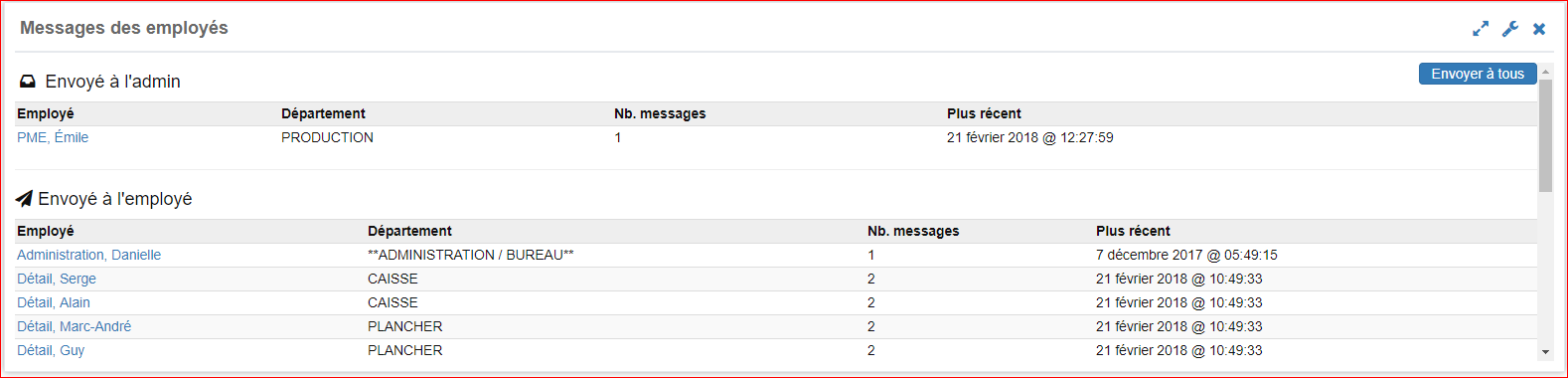Click the paper plane icon beside Envoyé à l'employé

24,199
